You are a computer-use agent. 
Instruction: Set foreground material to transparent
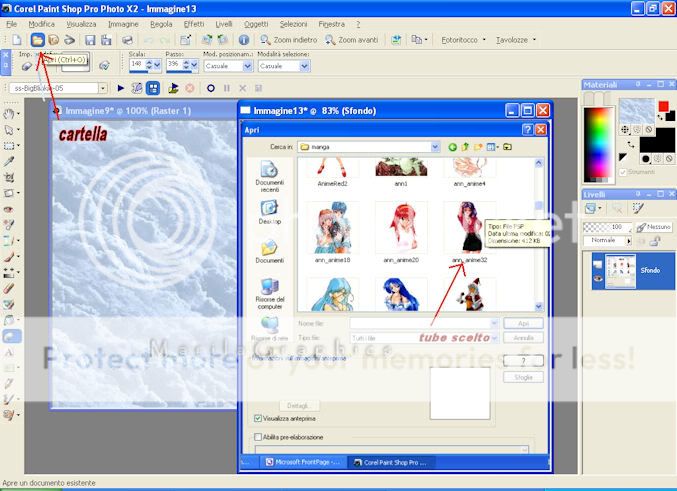click(x=649, y=129)
